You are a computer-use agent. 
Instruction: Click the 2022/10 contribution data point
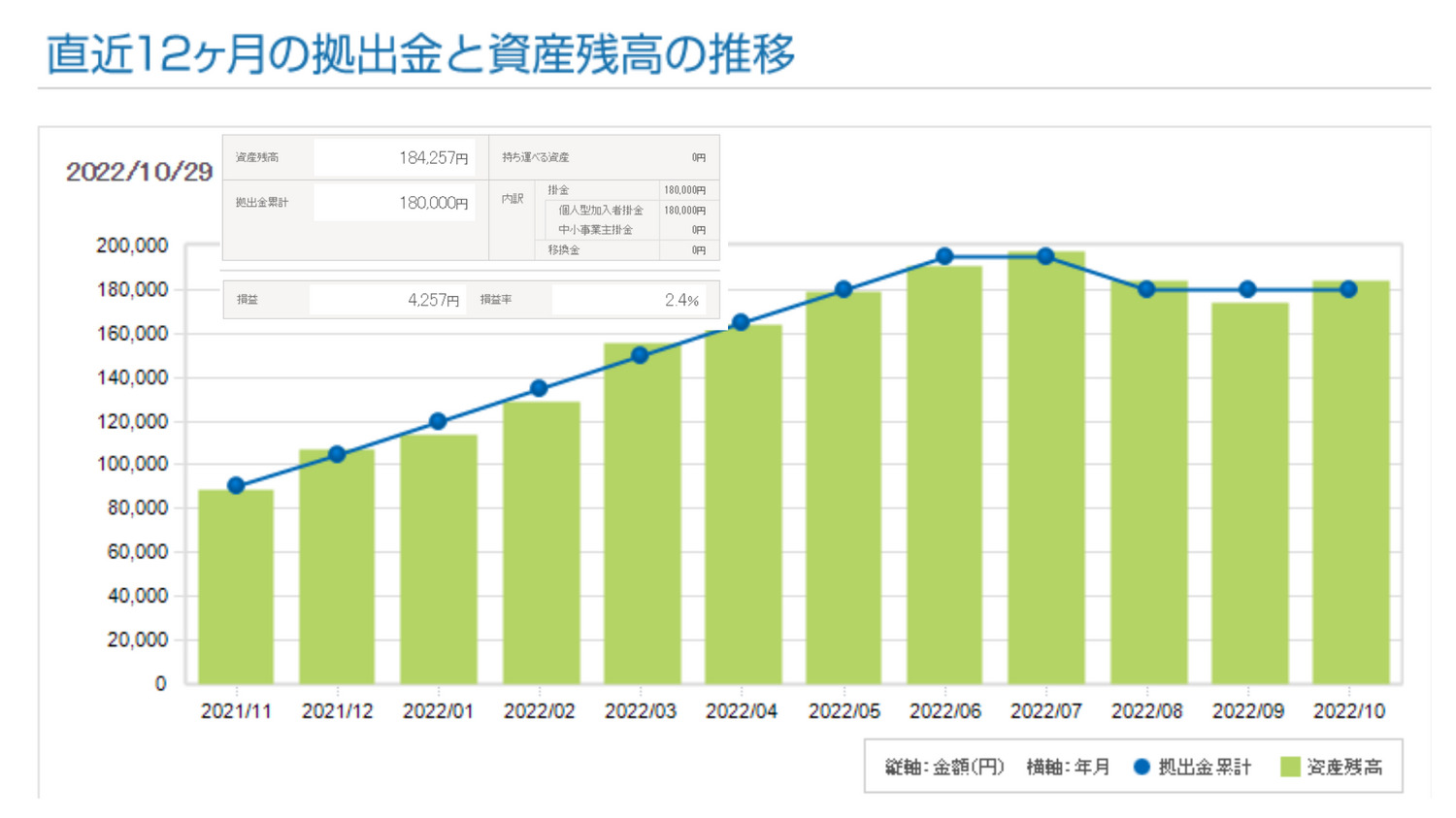coord(1348,289)
